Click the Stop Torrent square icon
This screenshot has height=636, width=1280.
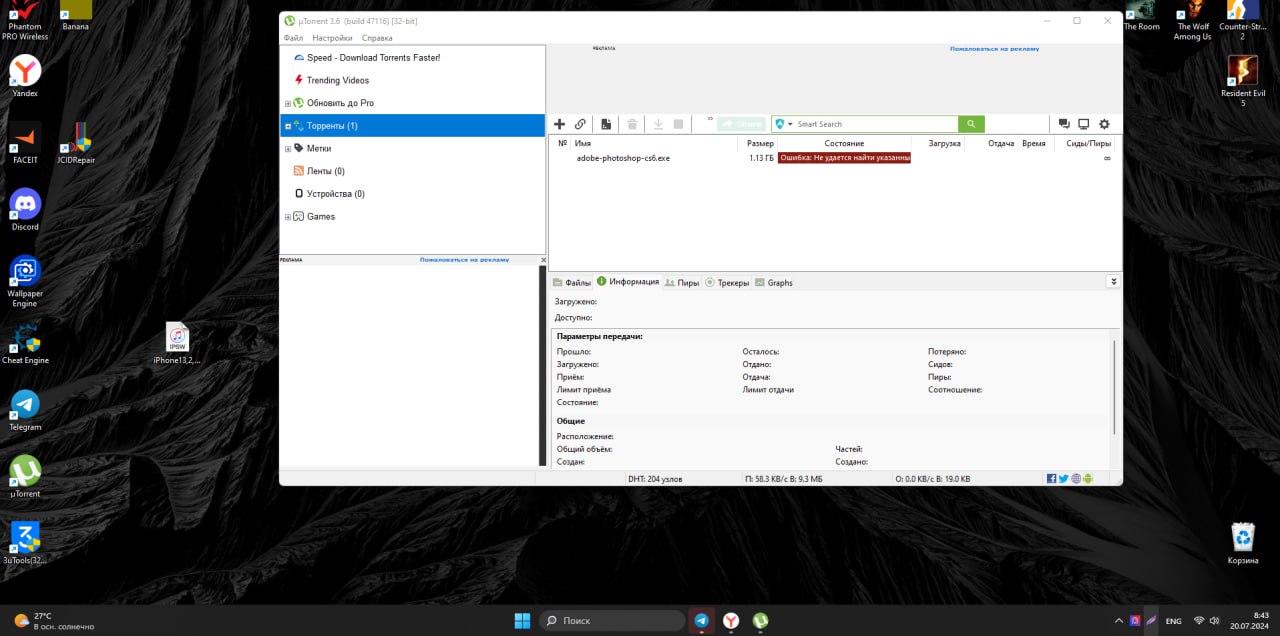tap(678, 124)
